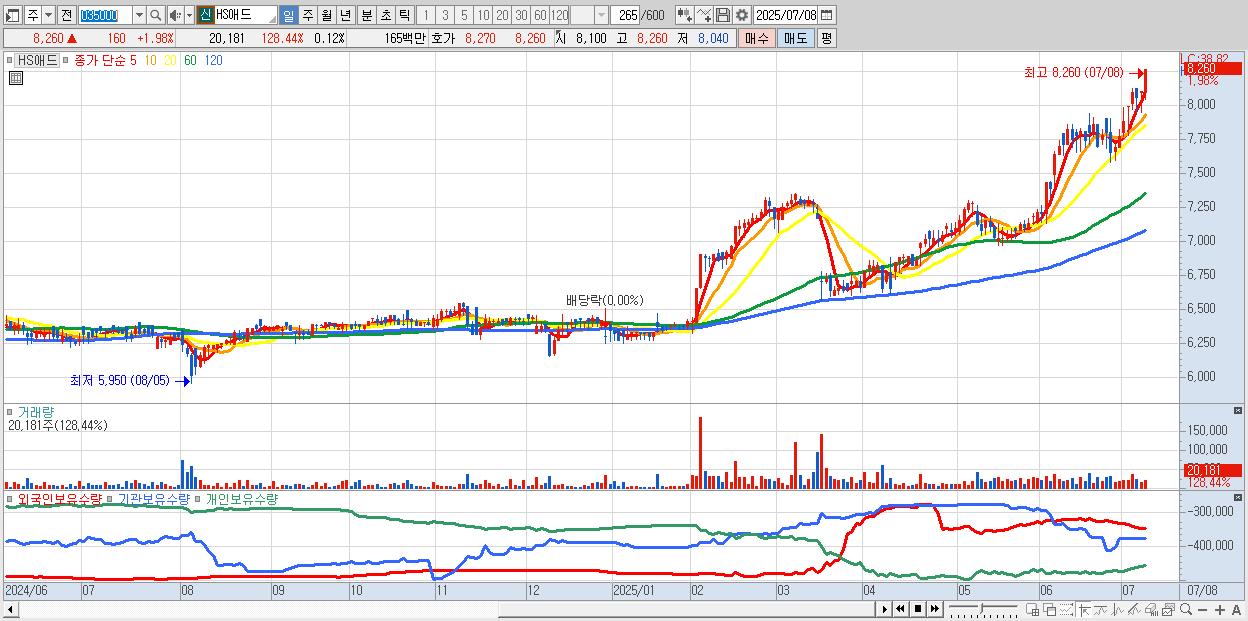1248x621 pixels.
Task: Select the 5 interval tab
Action: (x=464, y=15)
